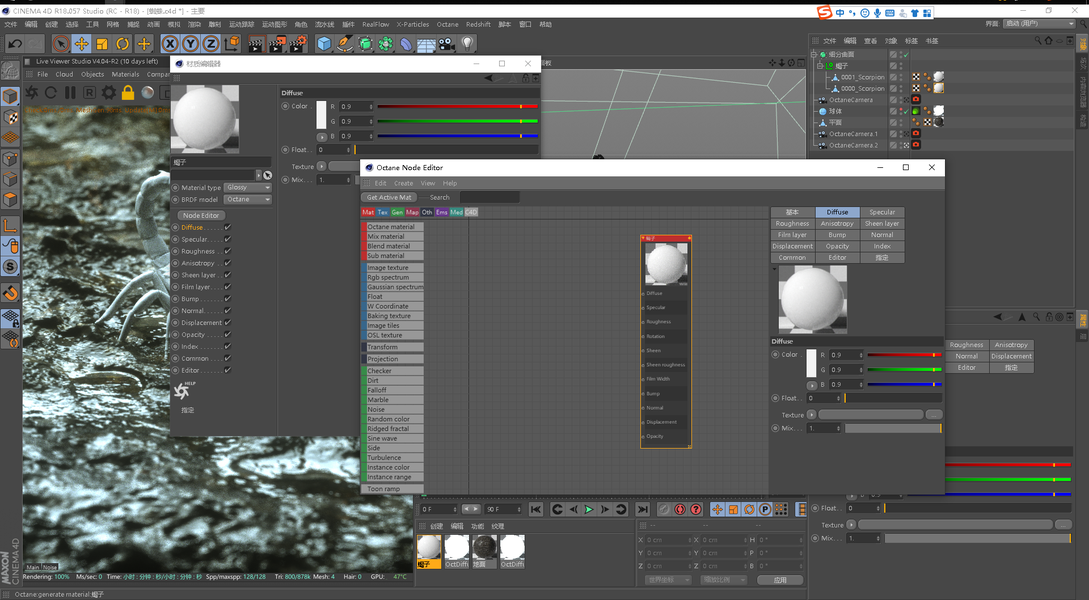The width and height of the screenshot is (1089, 600).
Task: Click the Light bulb icon in toolbar
Action: coord(467,44)
